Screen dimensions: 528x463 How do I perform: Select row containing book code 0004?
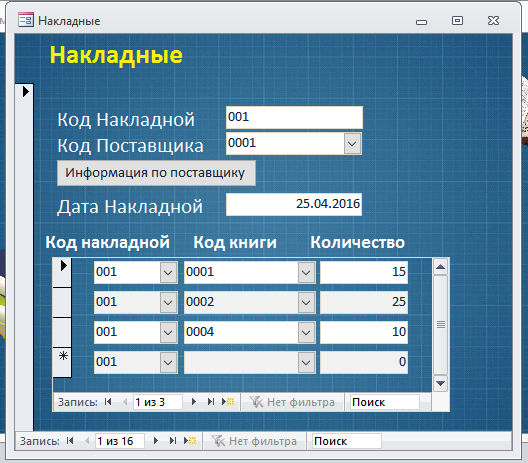(x=62, y=332)
